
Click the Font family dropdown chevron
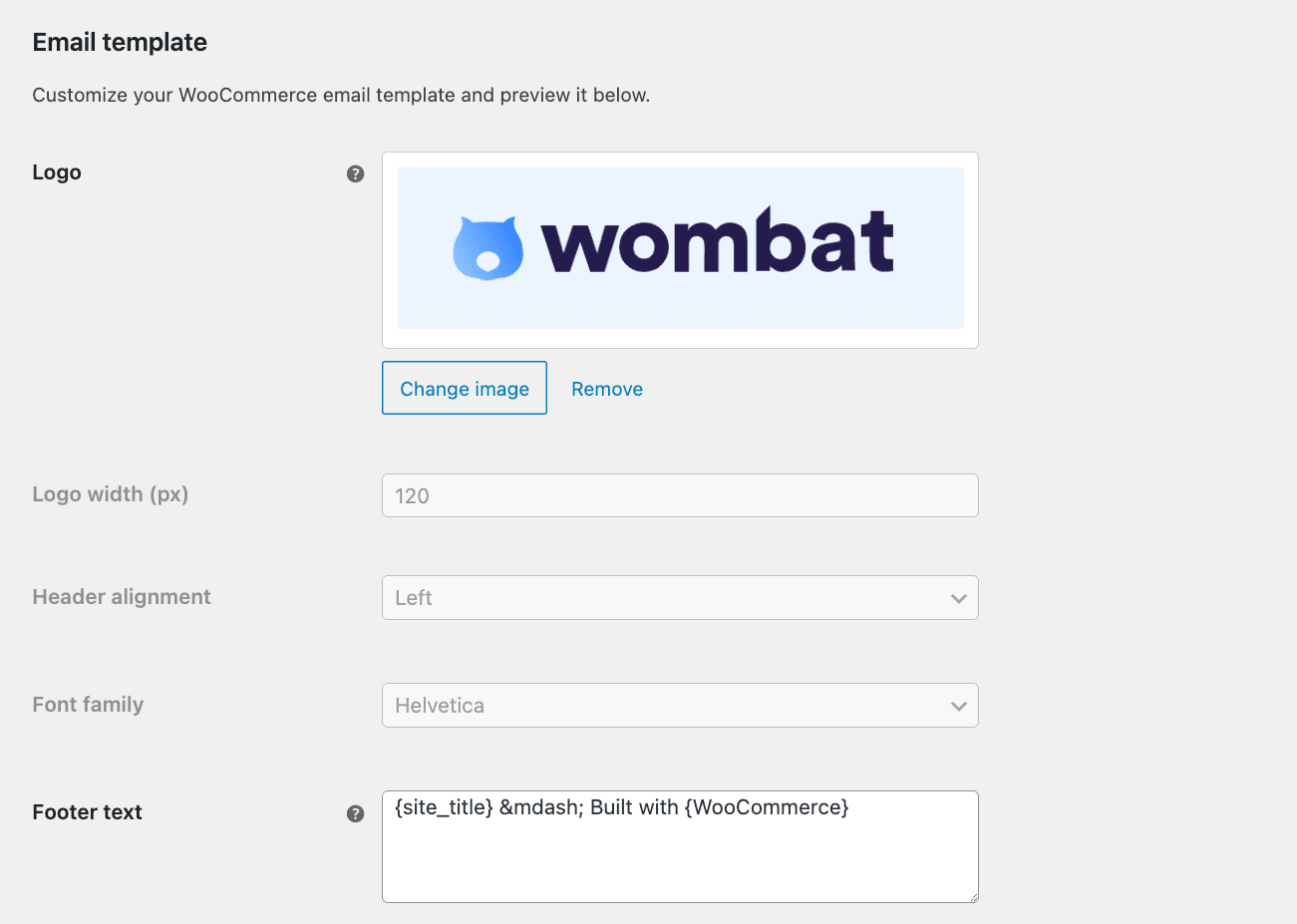pyautogui.click(x=957, y=705)
